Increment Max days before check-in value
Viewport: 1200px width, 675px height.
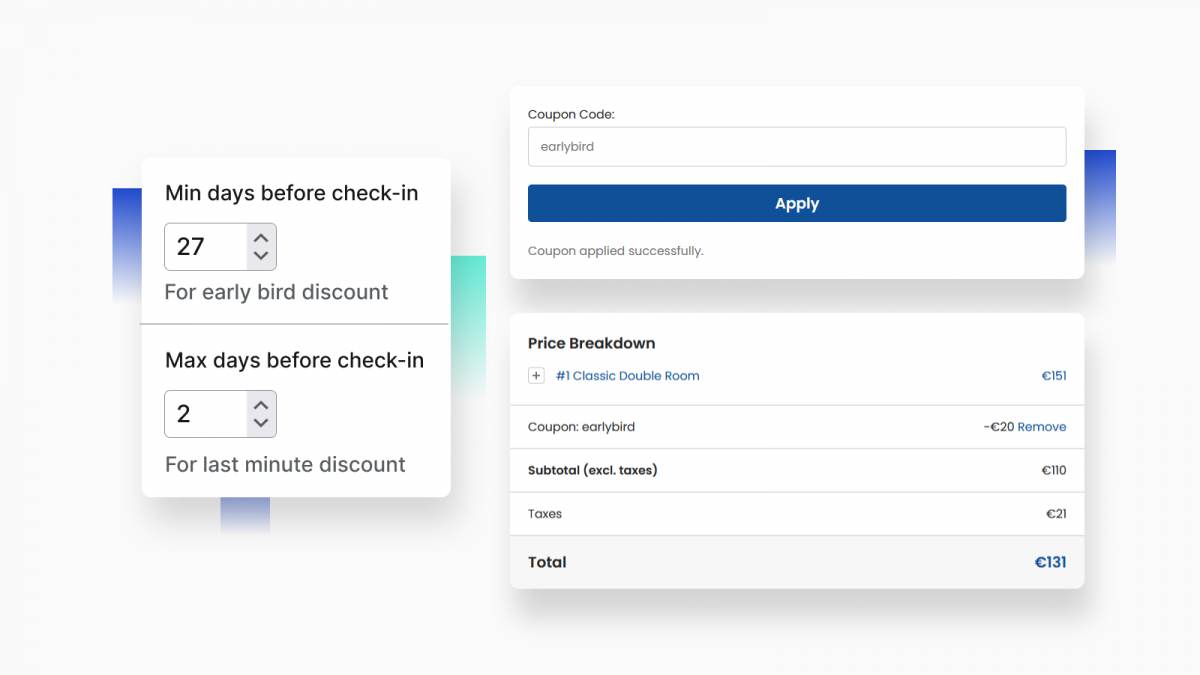(260, 404)
